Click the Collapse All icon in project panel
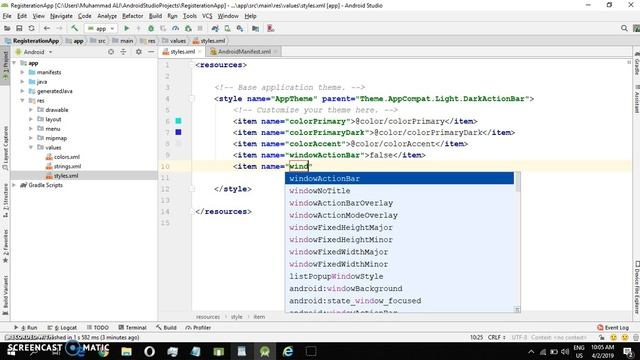This screenshot has height=360, width=640. coord(123,52)
